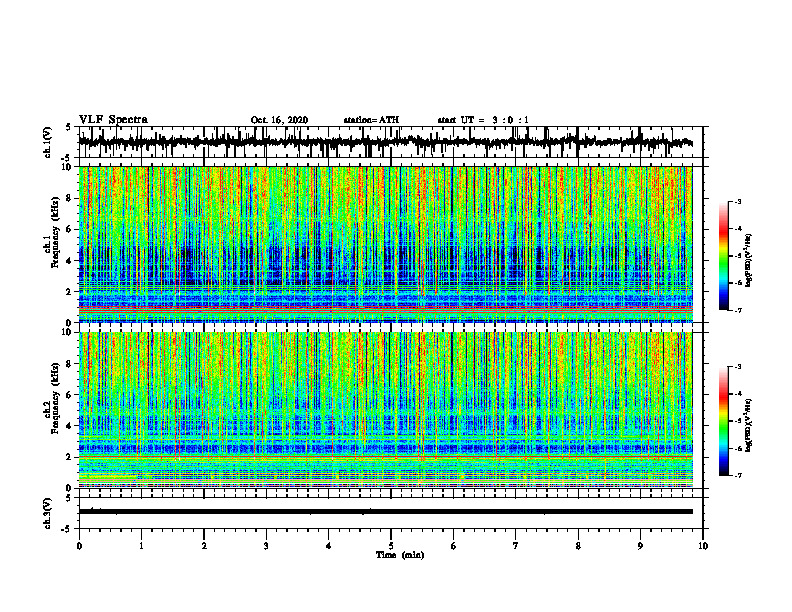The width and height of the screenshot is (792, 612).
Task: Click the time axis tick label "1"
Action: click(x=141, y=546)
